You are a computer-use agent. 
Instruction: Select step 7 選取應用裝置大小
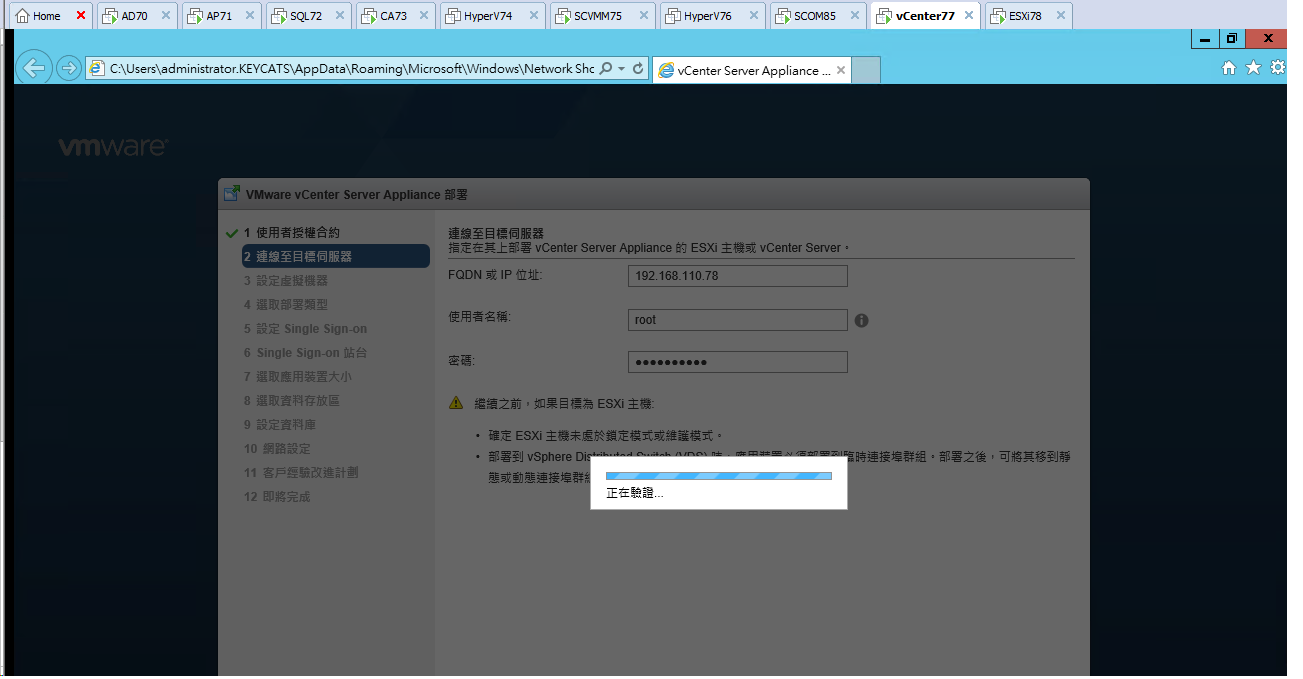(x=298, y=376)
